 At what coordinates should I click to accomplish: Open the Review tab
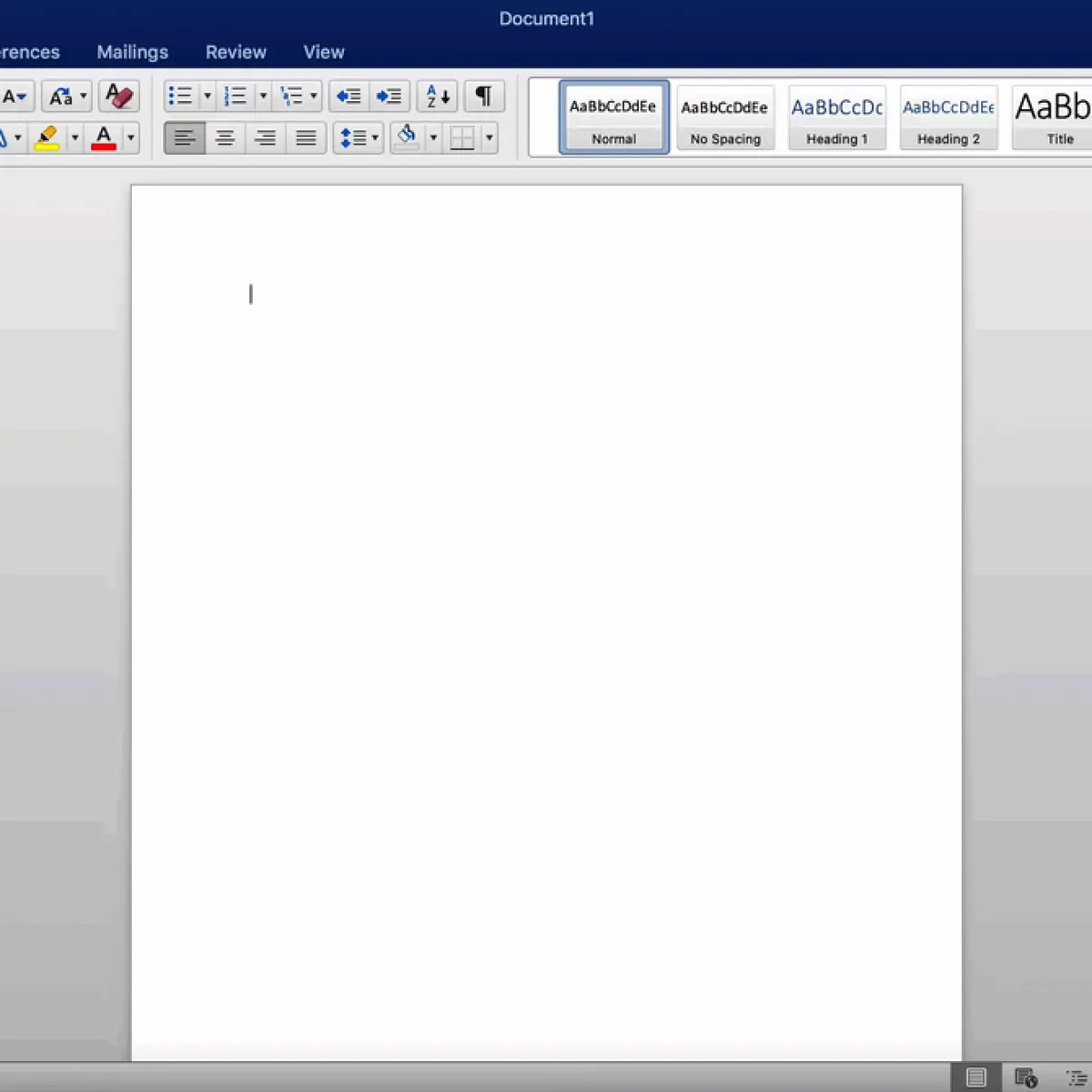click(236, 52)
